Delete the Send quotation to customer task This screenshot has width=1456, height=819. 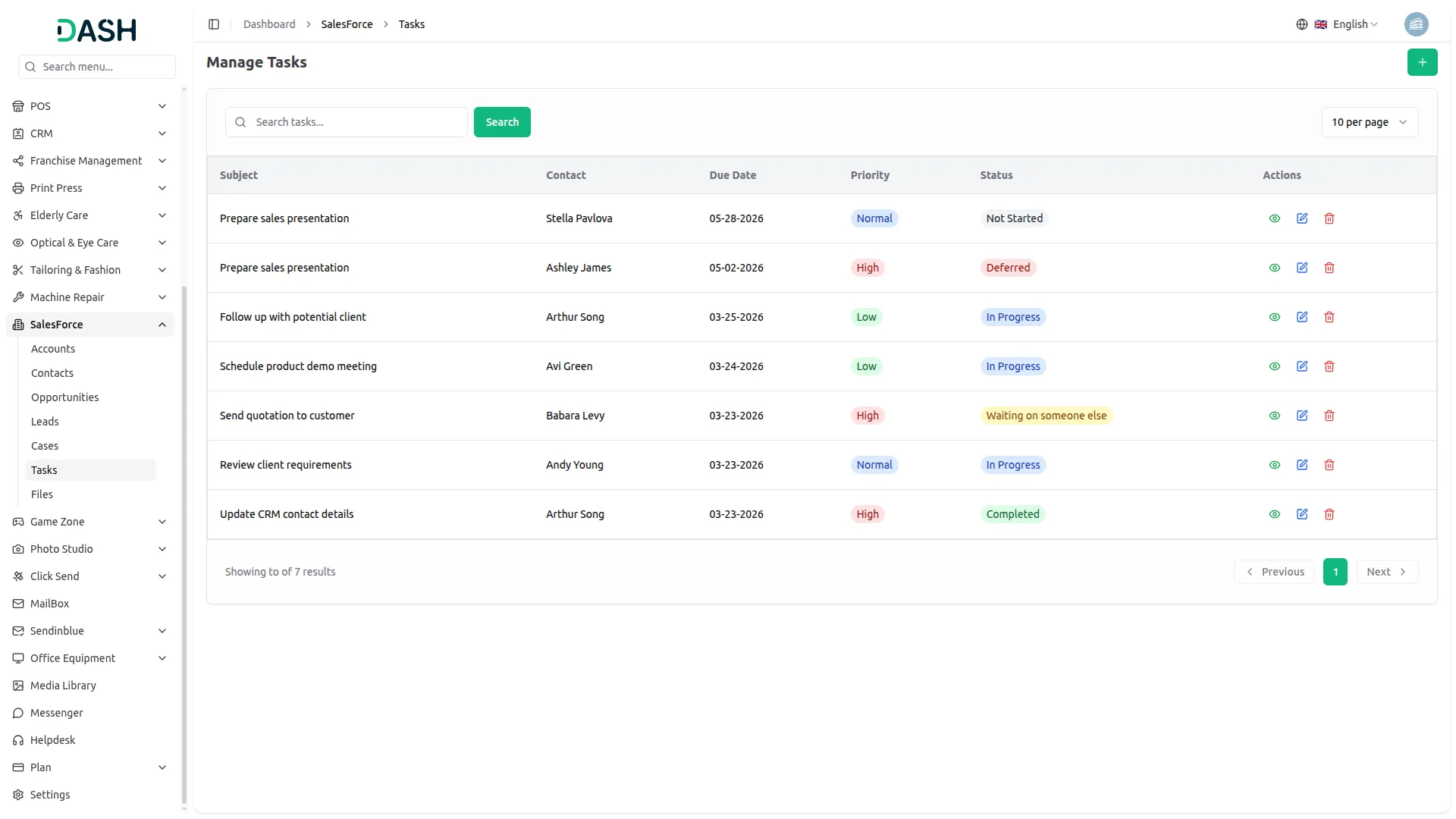[1329, 416]
